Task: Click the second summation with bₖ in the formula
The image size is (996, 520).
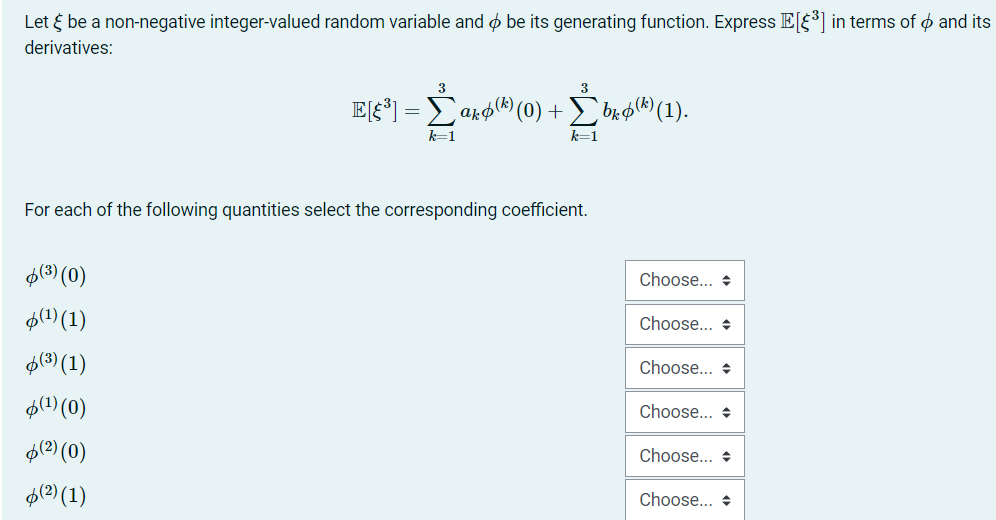Action: [x=628, y=112]
